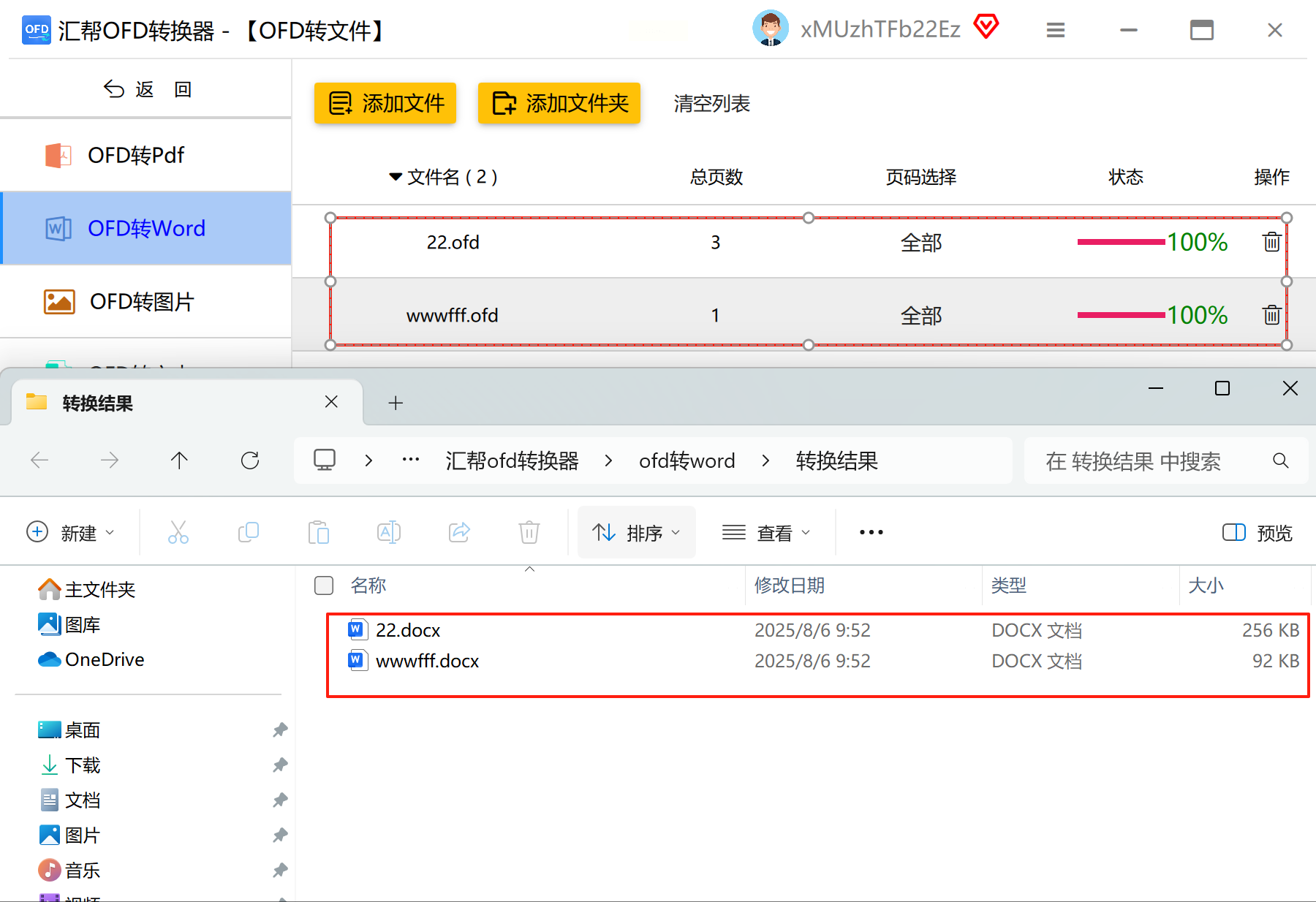Click the 22.ofd progress bar

(1121, 242)
